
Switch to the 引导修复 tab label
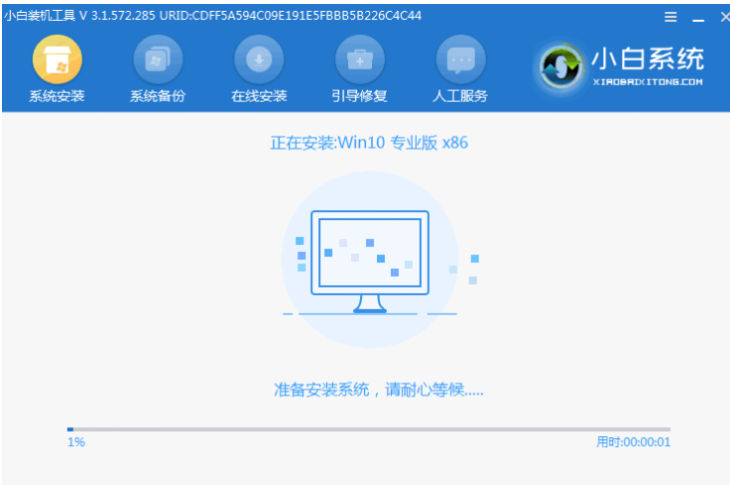[359, 96]
